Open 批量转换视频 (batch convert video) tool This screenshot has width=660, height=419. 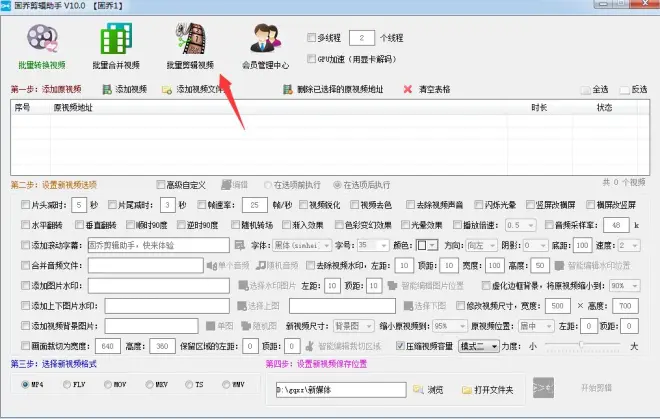(x=40, y=46)
